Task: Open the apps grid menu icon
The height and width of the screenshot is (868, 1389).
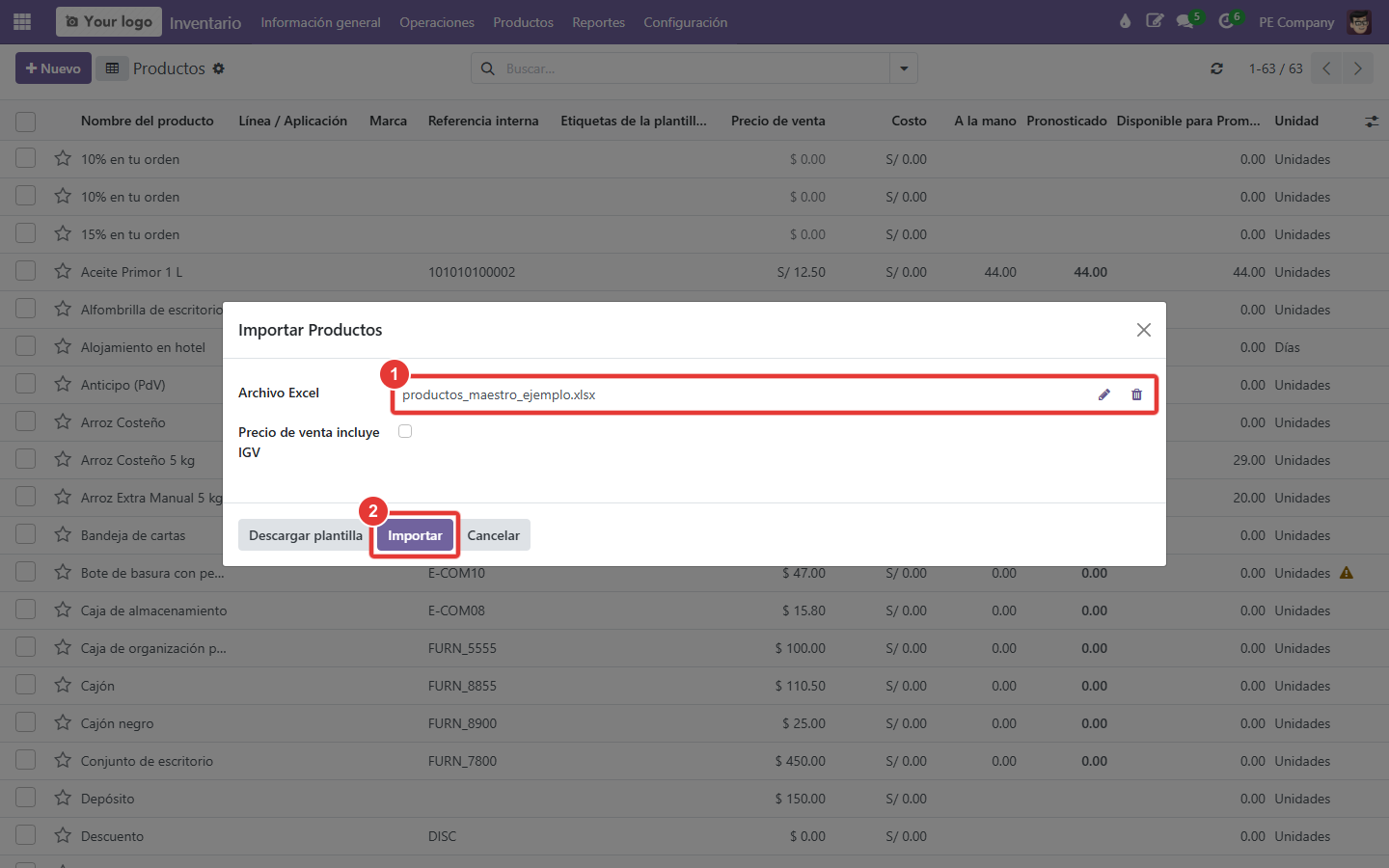Action: click(22, 21)
